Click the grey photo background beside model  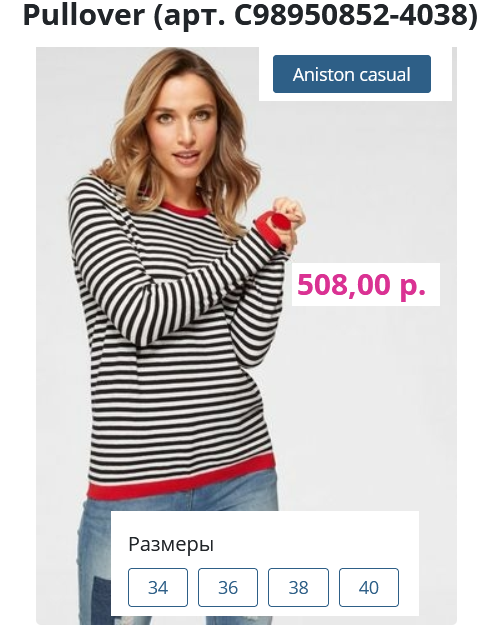pos(365,385)
